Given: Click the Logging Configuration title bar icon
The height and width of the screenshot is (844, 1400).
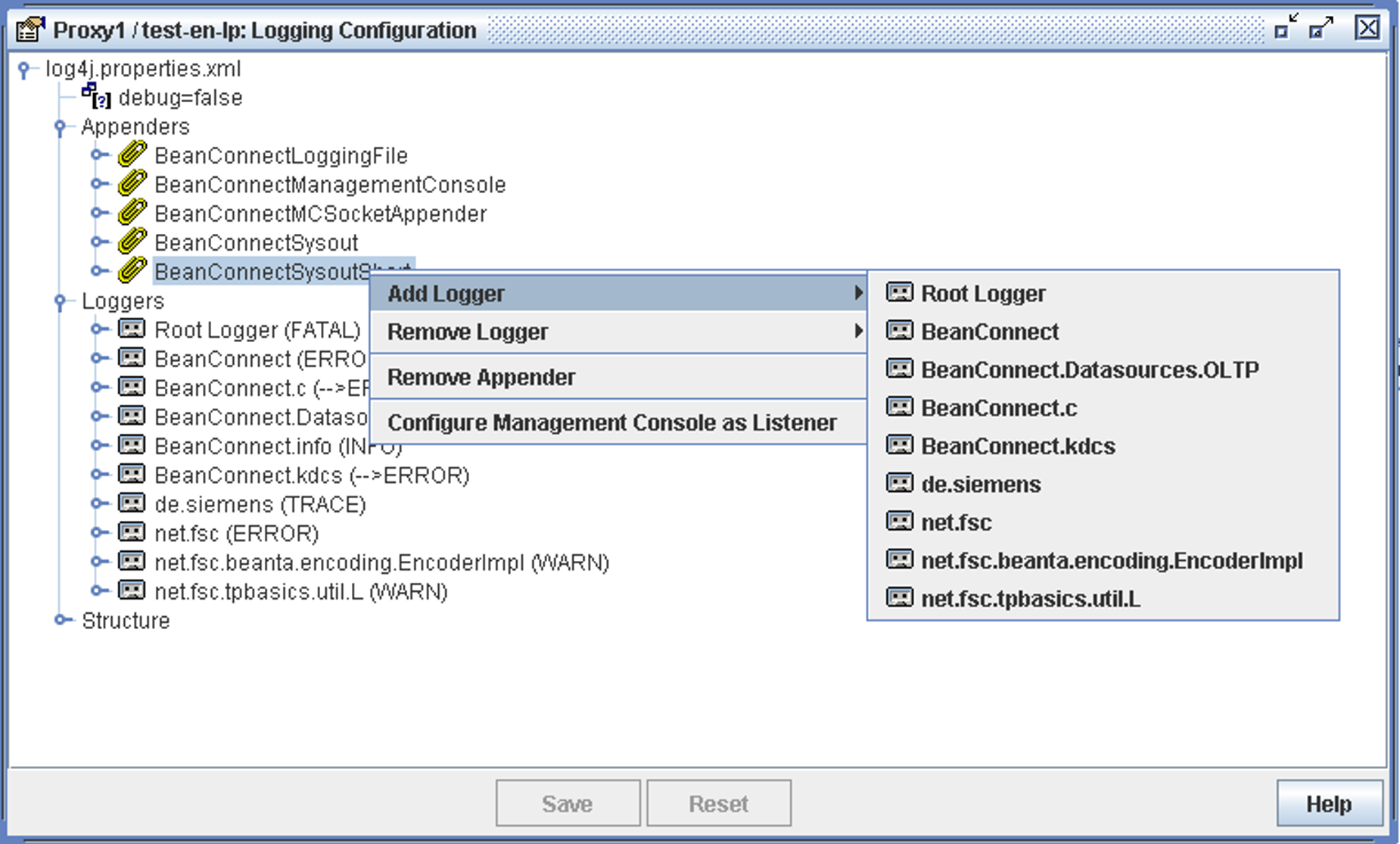Looking at the screenshot, I should [30, 30].
